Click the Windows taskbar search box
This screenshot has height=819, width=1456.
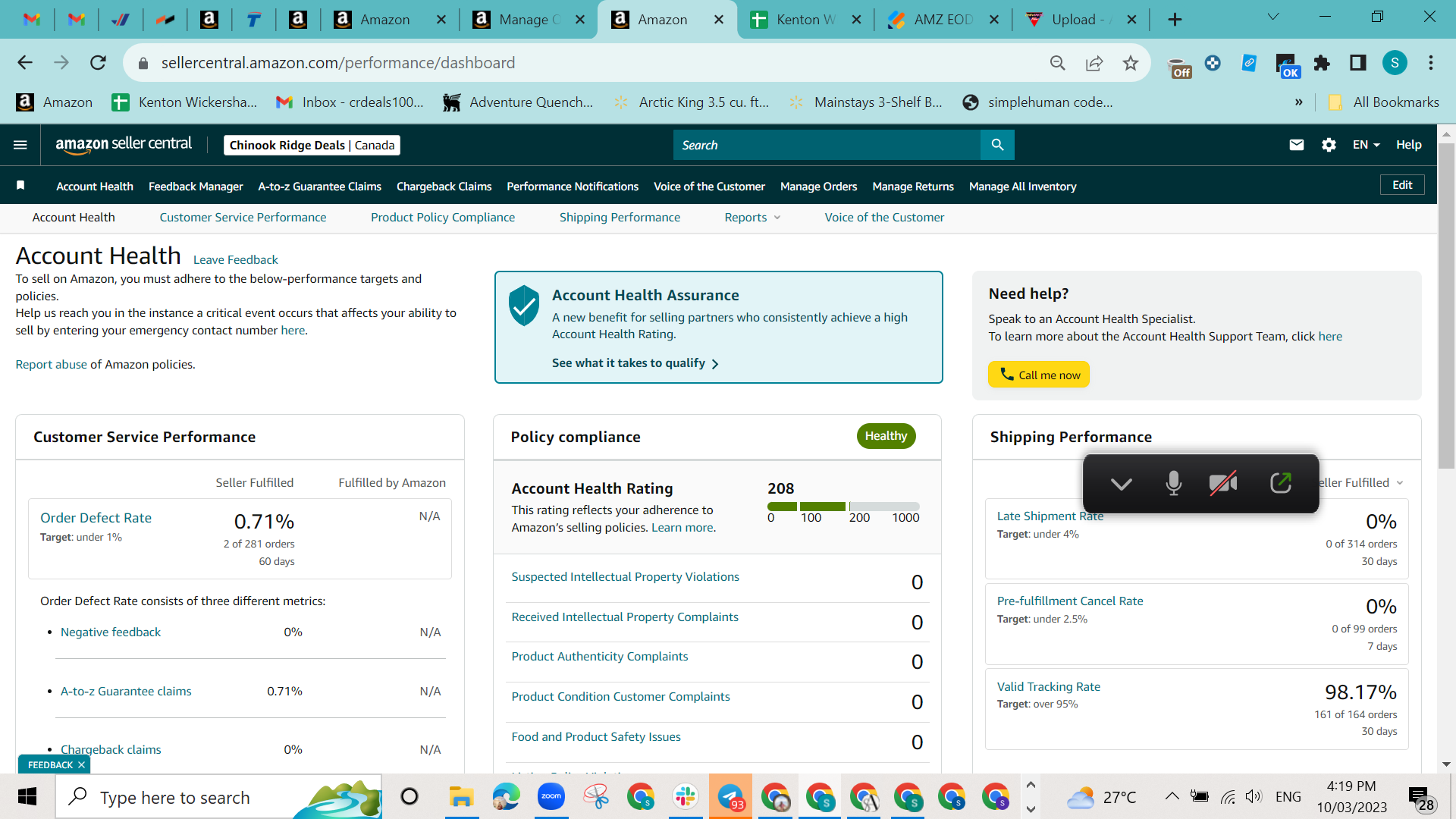click(218, 796)
